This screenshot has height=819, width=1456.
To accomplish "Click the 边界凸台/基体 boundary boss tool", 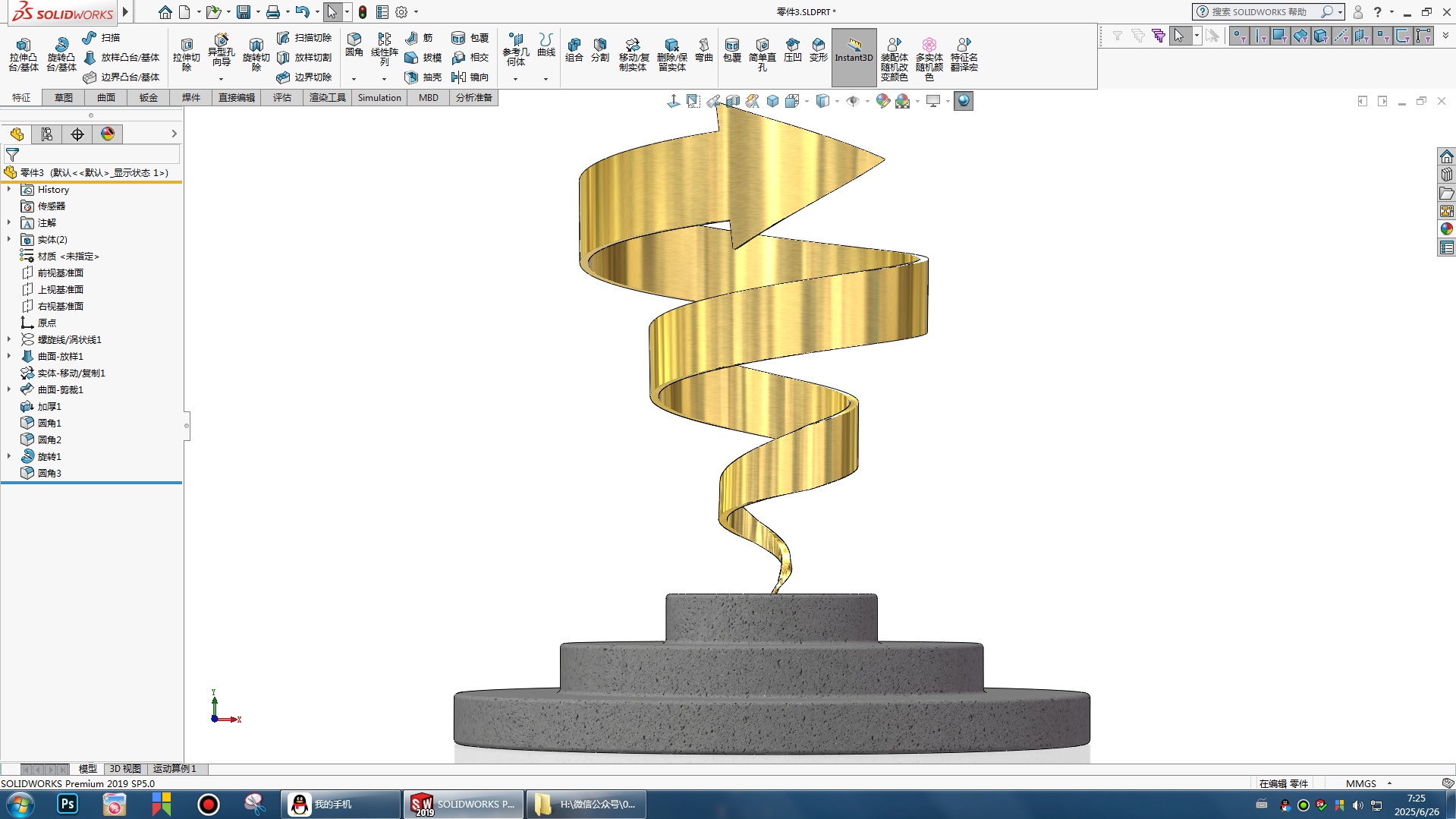I will click(121, 77).
